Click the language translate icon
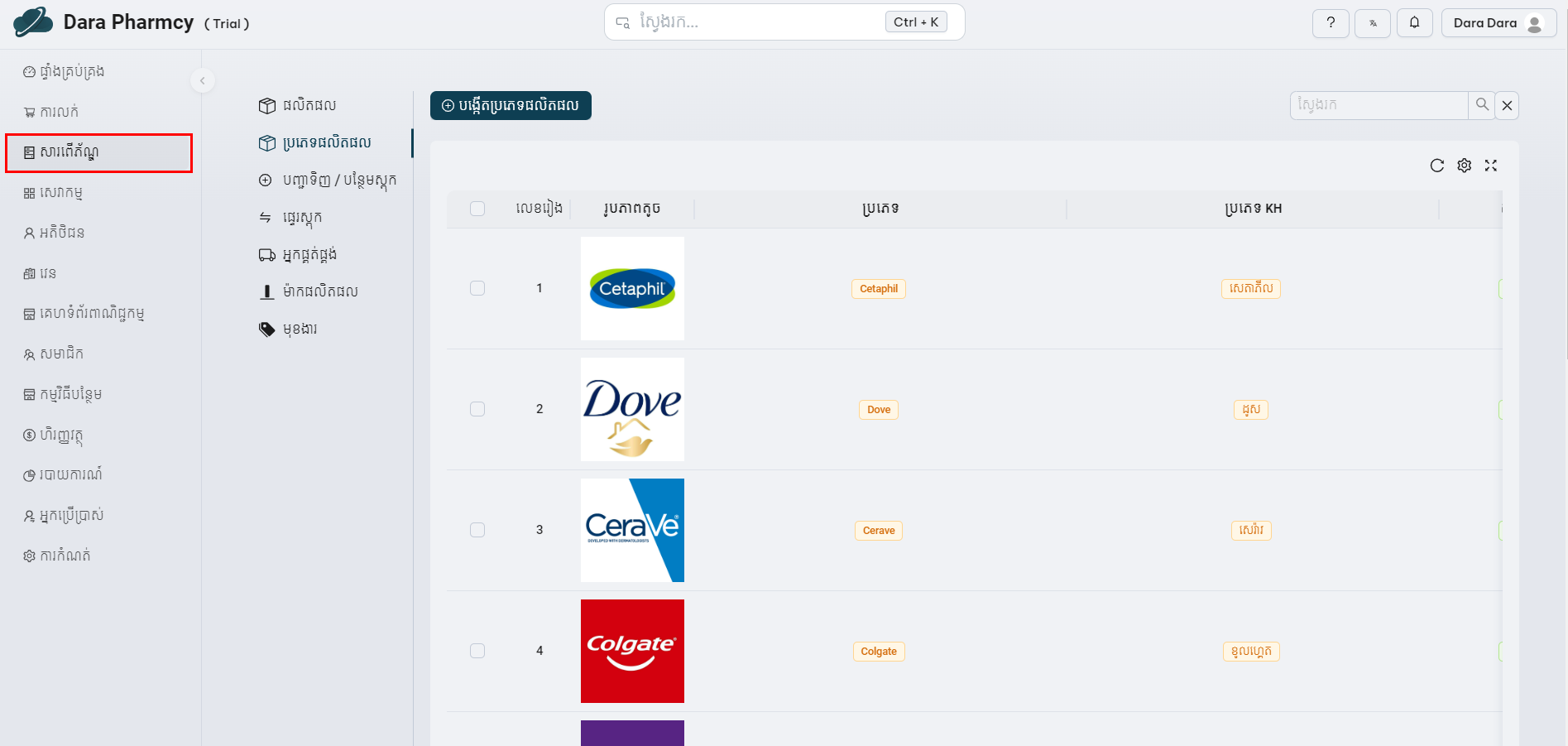Image resolution: width=1568 pixels, height=746 pixels. [x=1372, y=23]
